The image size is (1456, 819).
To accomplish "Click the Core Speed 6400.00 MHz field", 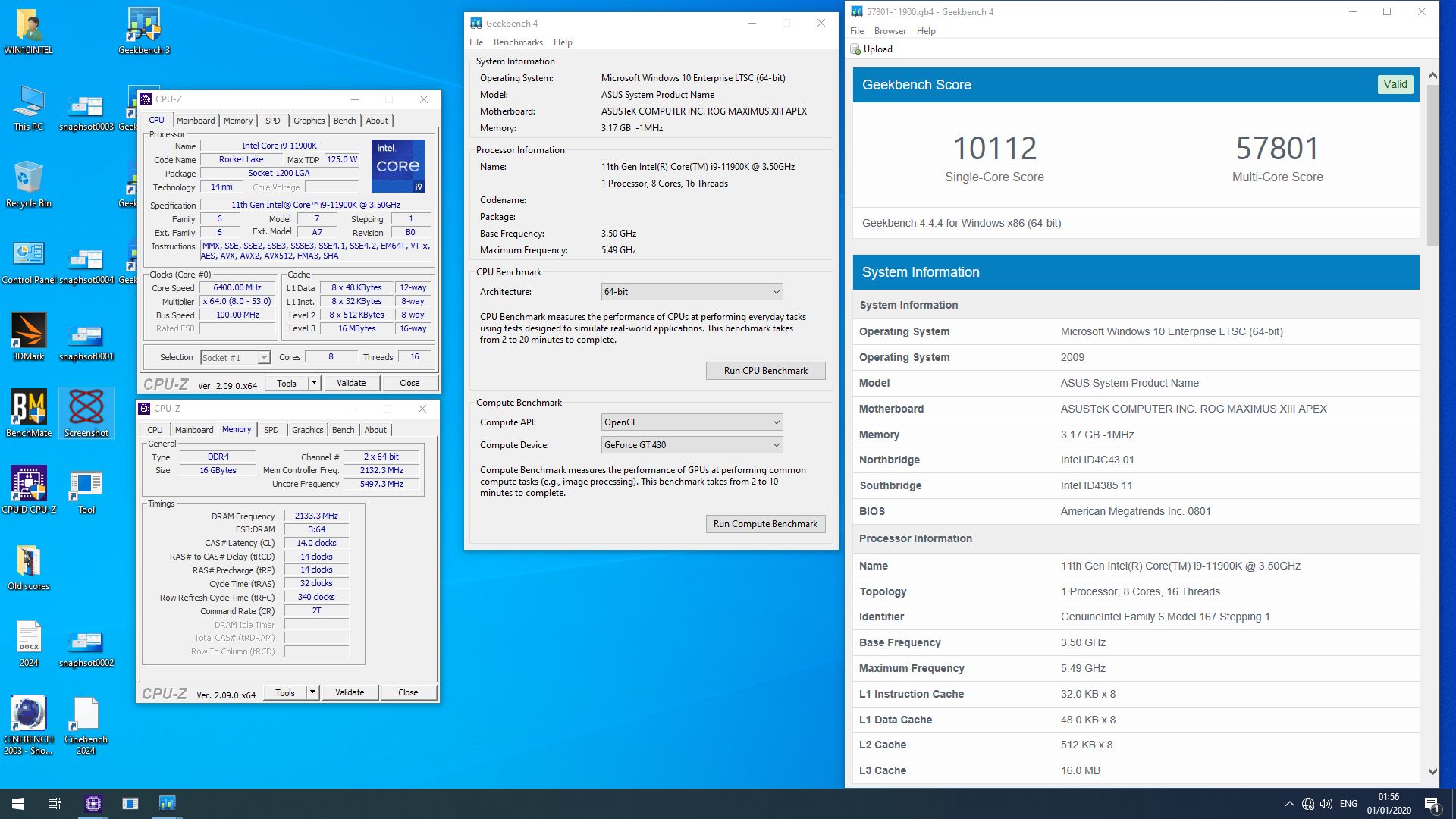I will coord(237,288).
